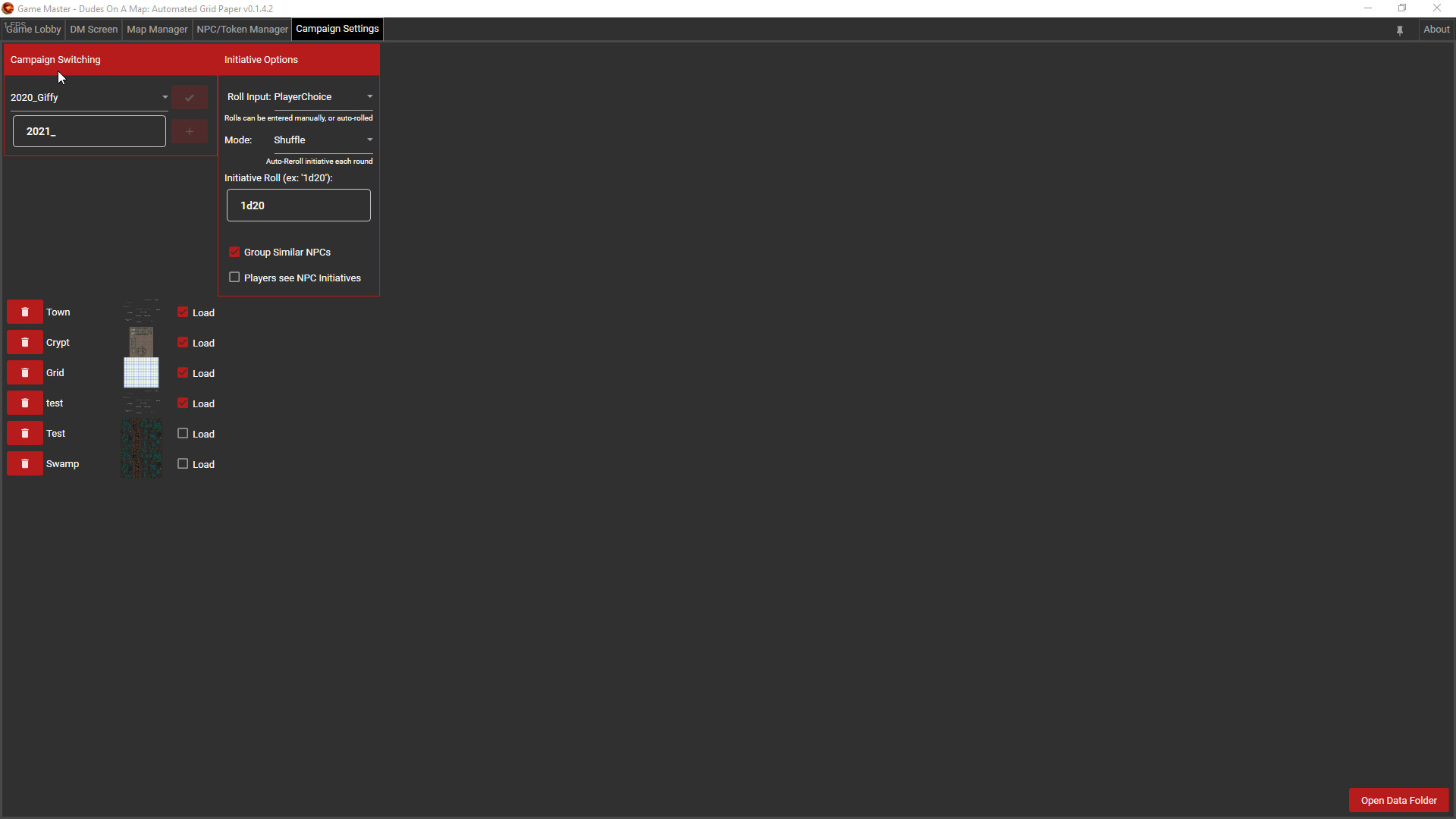Open the About screen
The image size is (1456, 819).
point(1437,29)
